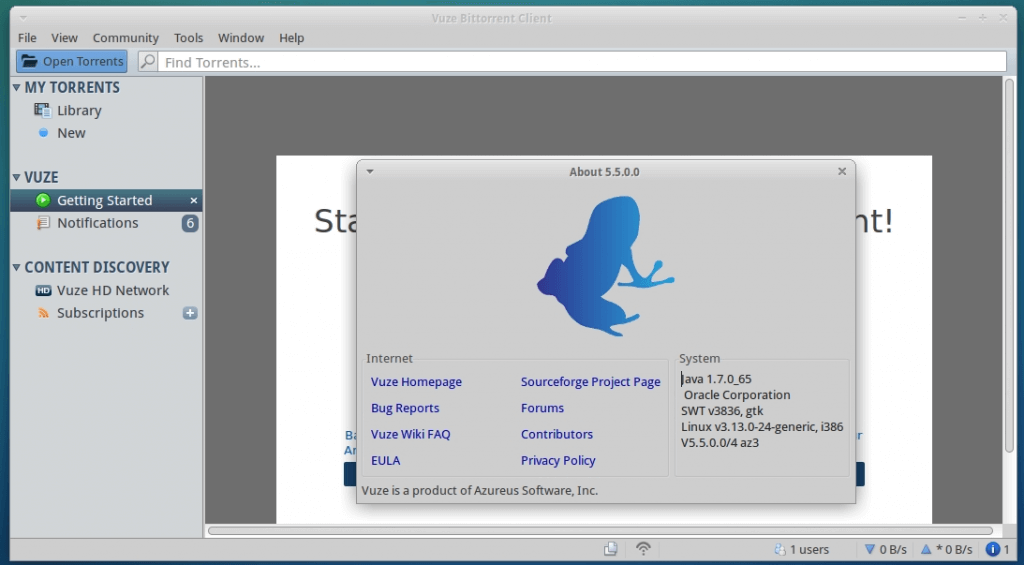Click the download speed arrow in status bar
The width and height of the screenshot is (1024, 565).
(x=870, y=549)
